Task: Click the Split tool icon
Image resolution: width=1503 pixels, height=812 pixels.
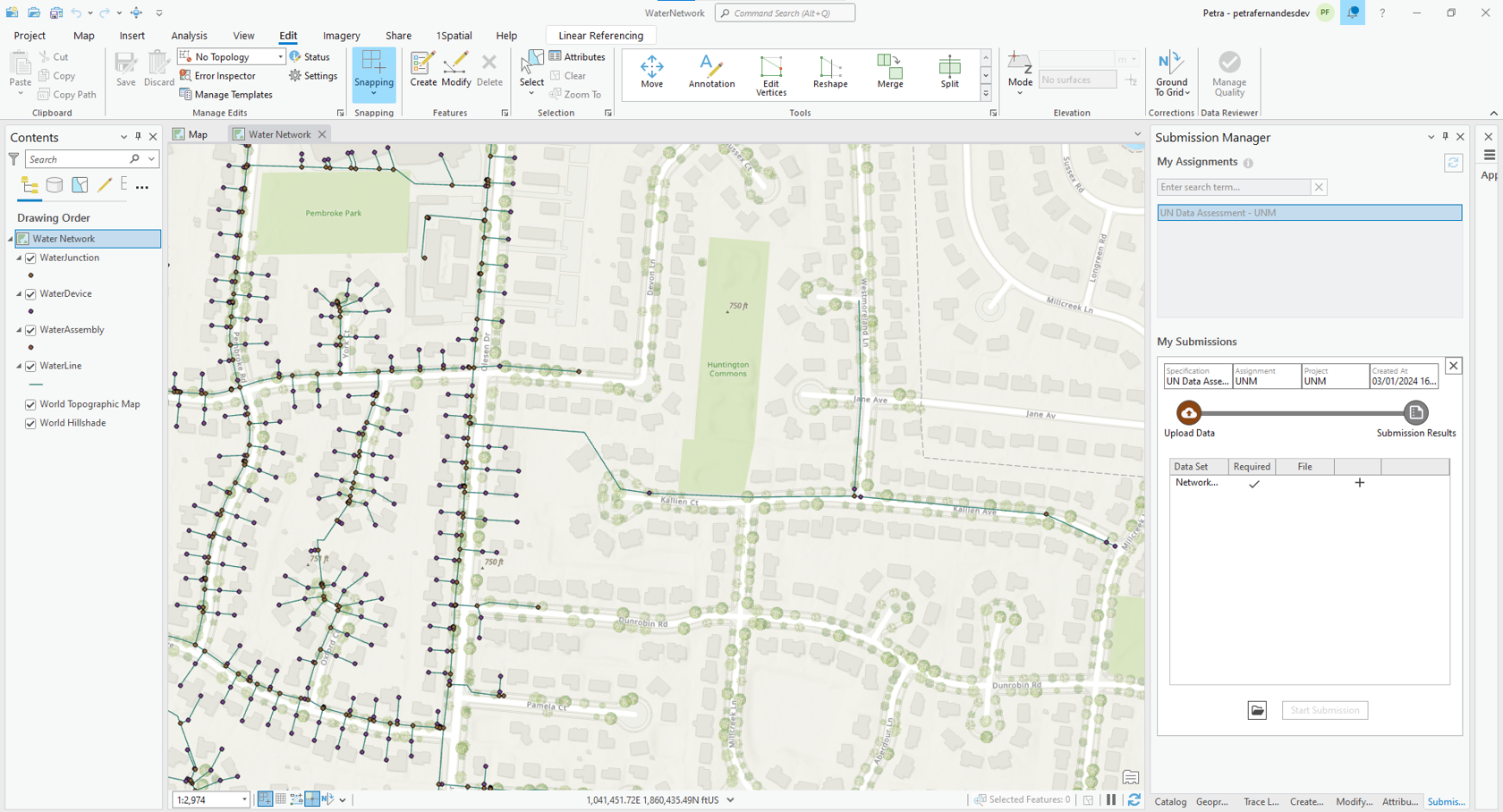Action: [949, 72]
